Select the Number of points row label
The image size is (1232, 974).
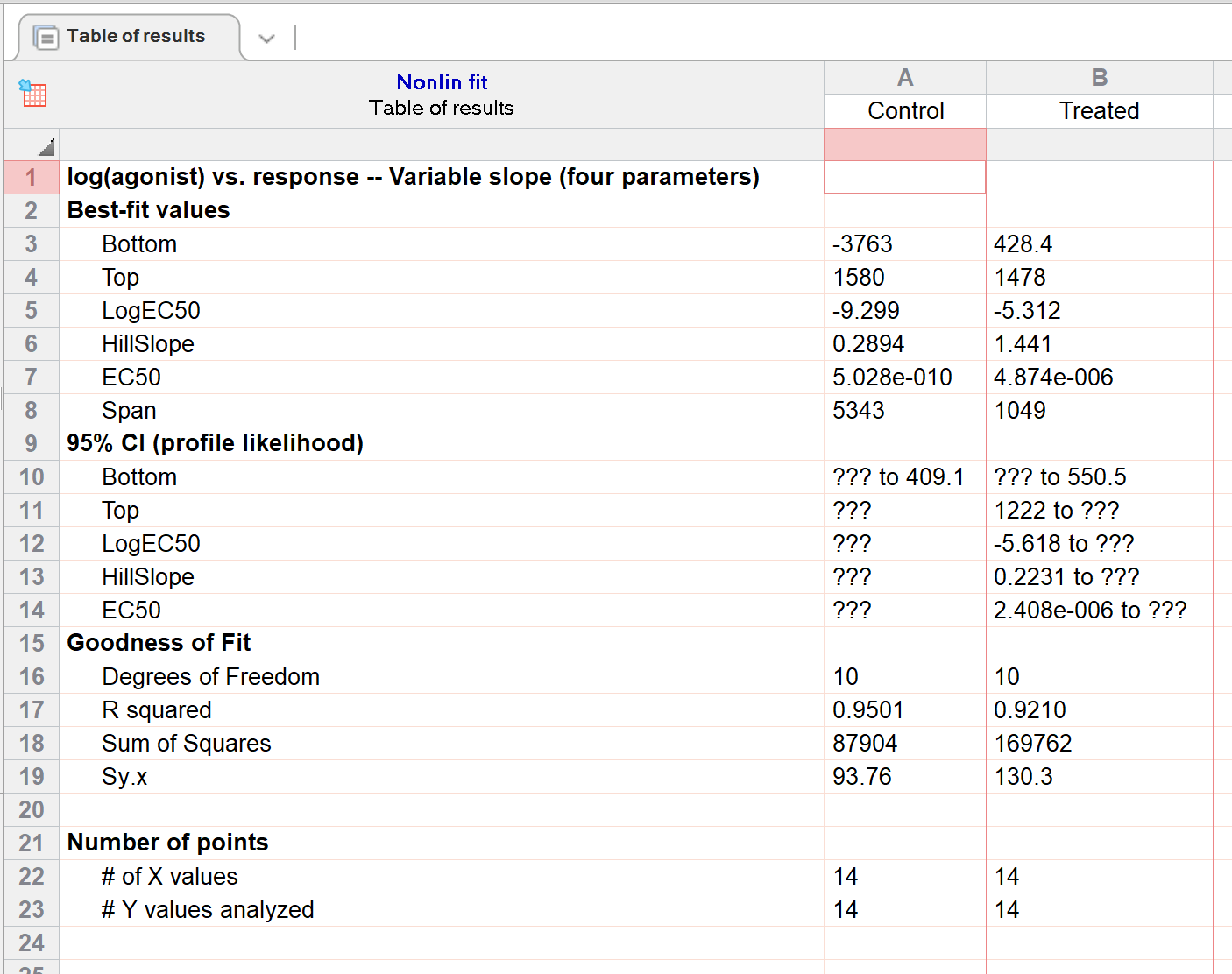[x=167, y=843]
